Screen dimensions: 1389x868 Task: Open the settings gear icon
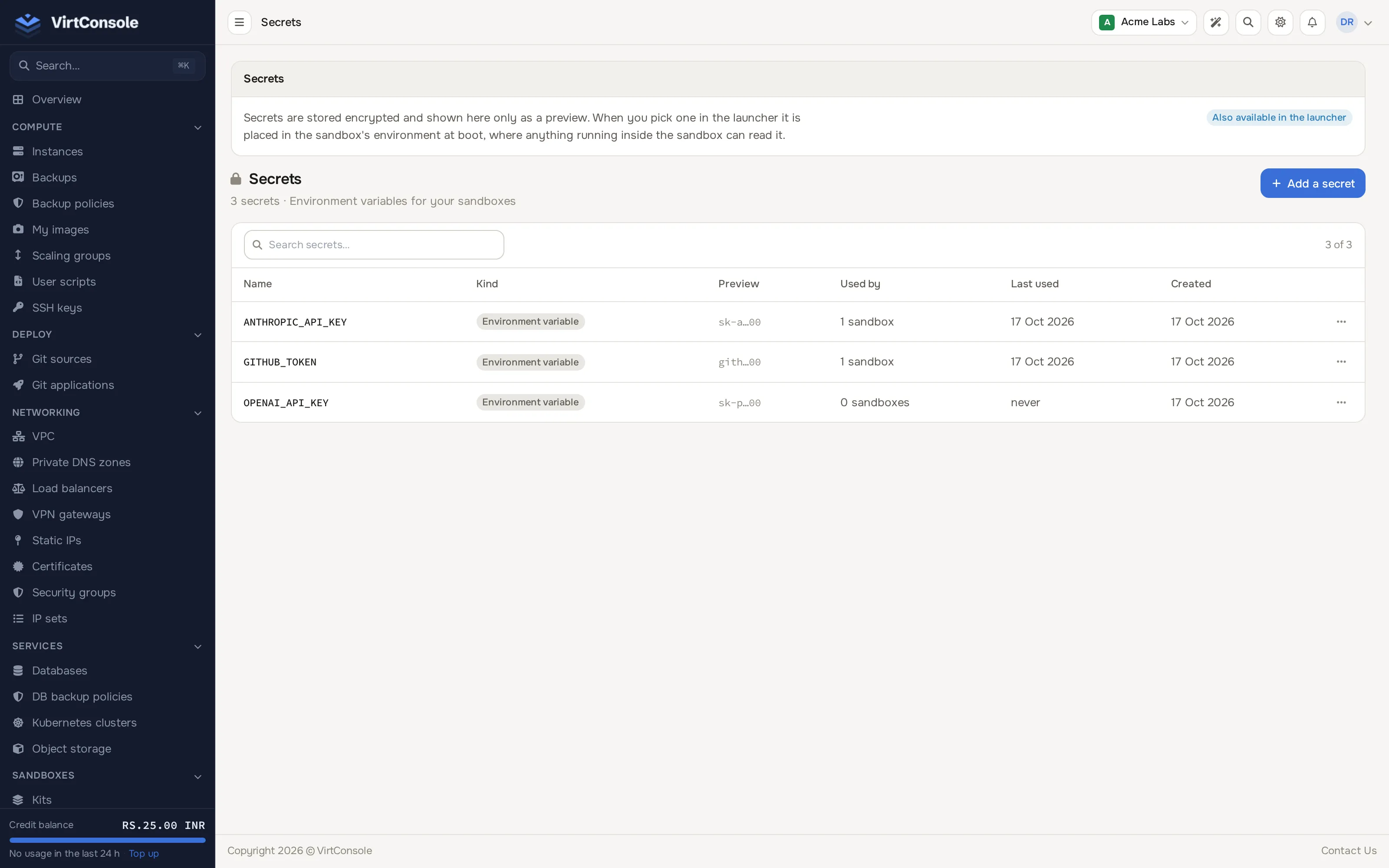click(x=1280, y=23)
